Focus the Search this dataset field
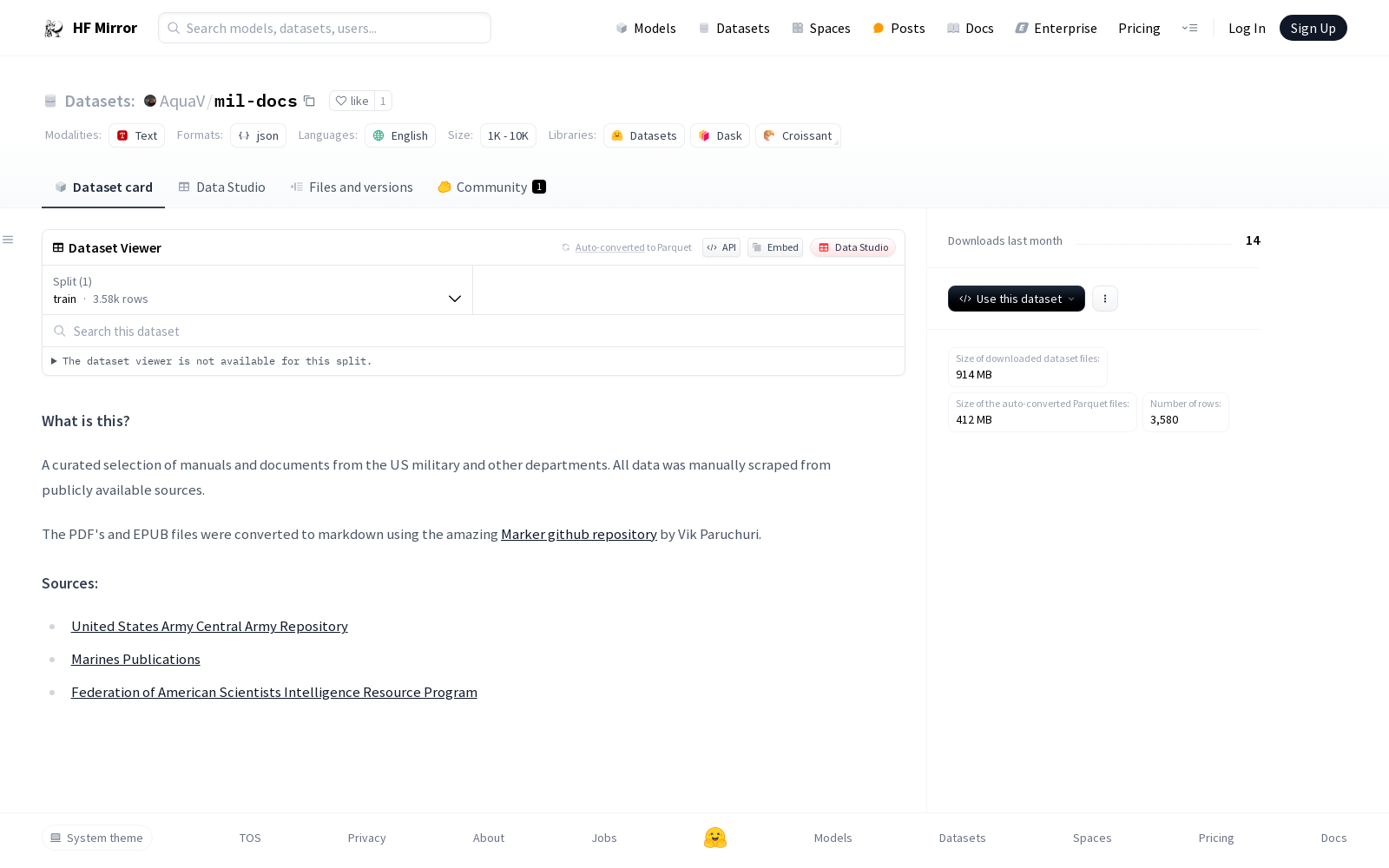 [473, 332]
